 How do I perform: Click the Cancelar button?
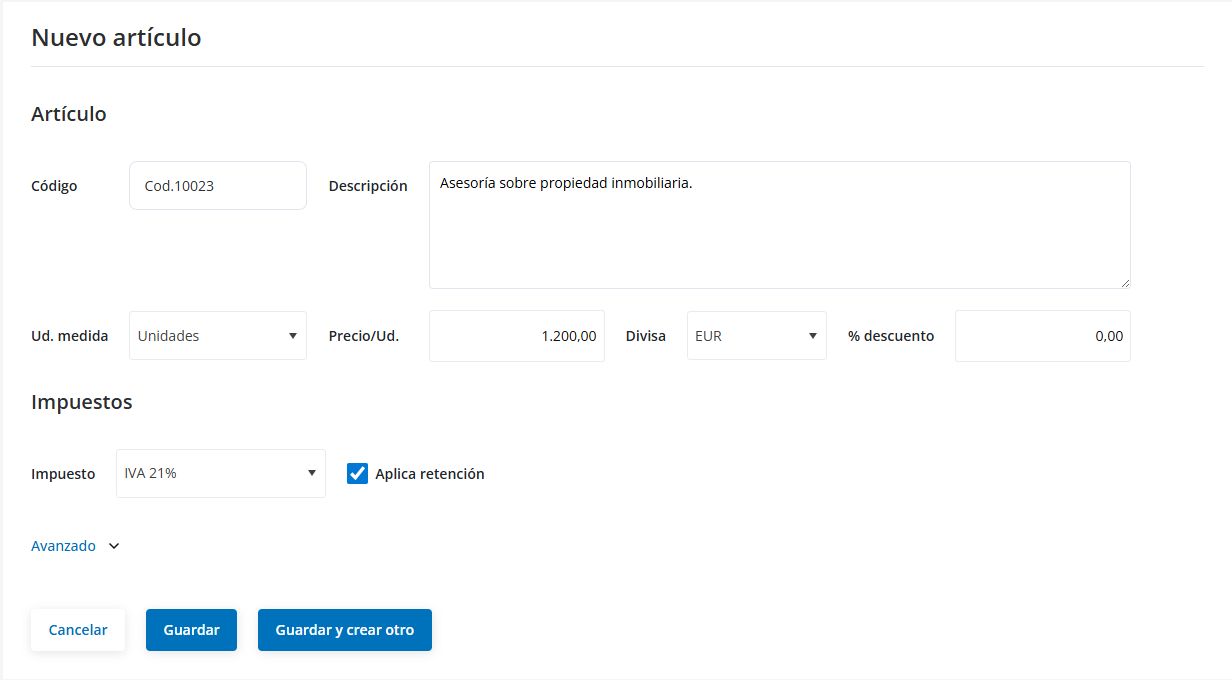(x=78, y=630)
